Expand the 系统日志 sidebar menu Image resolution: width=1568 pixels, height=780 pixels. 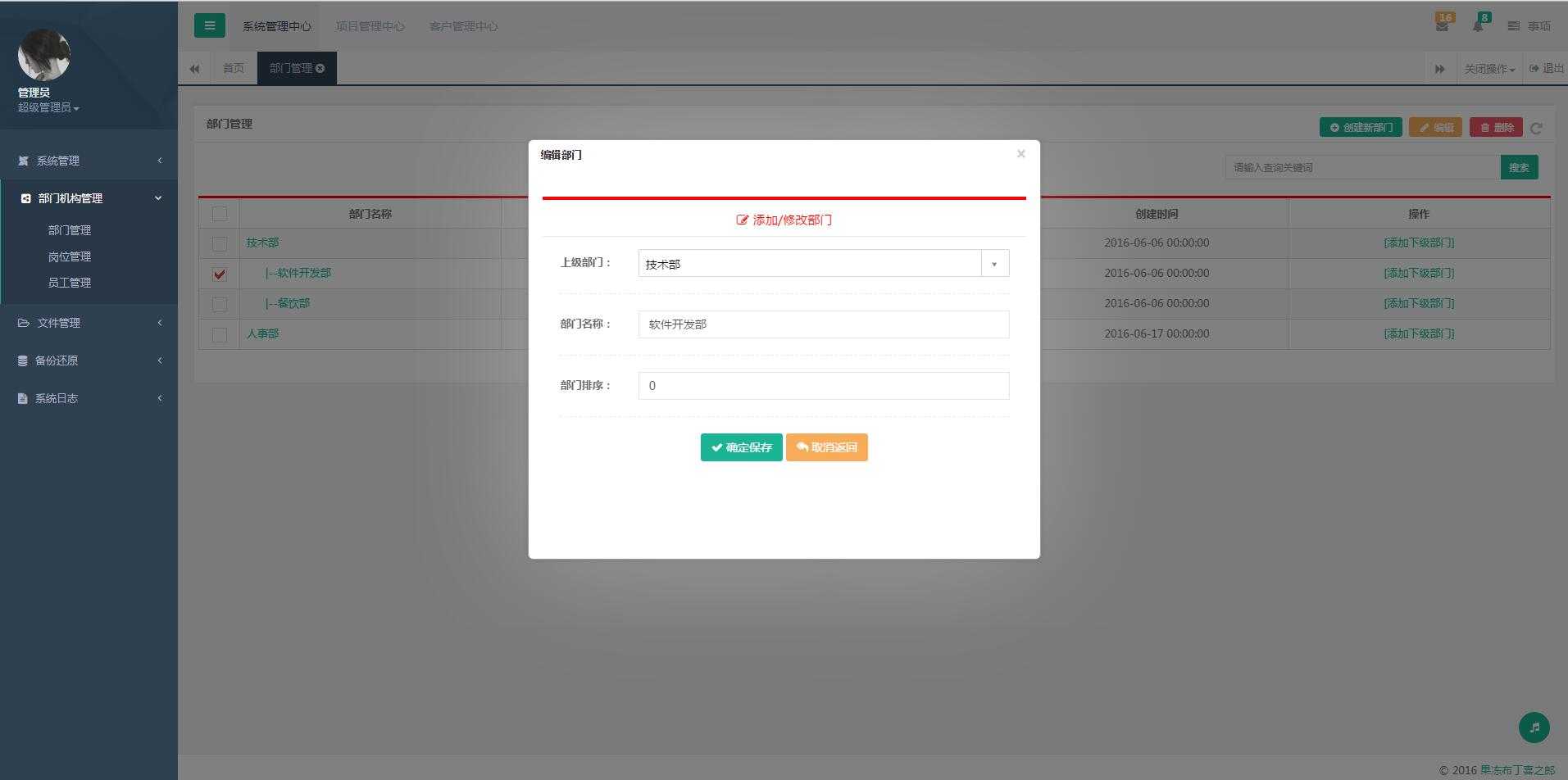pos(89,398)
